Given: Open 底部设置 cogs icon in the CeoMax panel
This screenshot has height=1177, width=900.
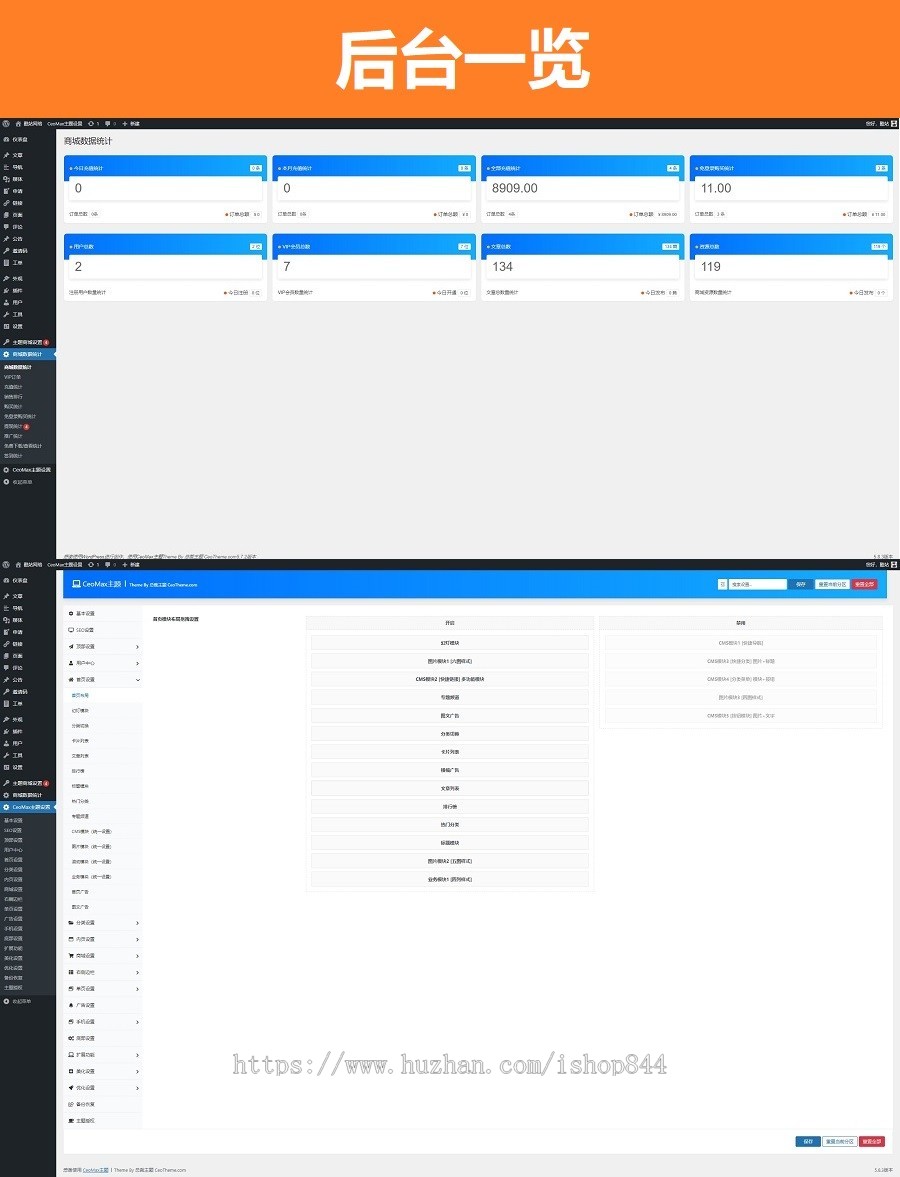Looking at the screenshot, I should [x=71, y=1038].
